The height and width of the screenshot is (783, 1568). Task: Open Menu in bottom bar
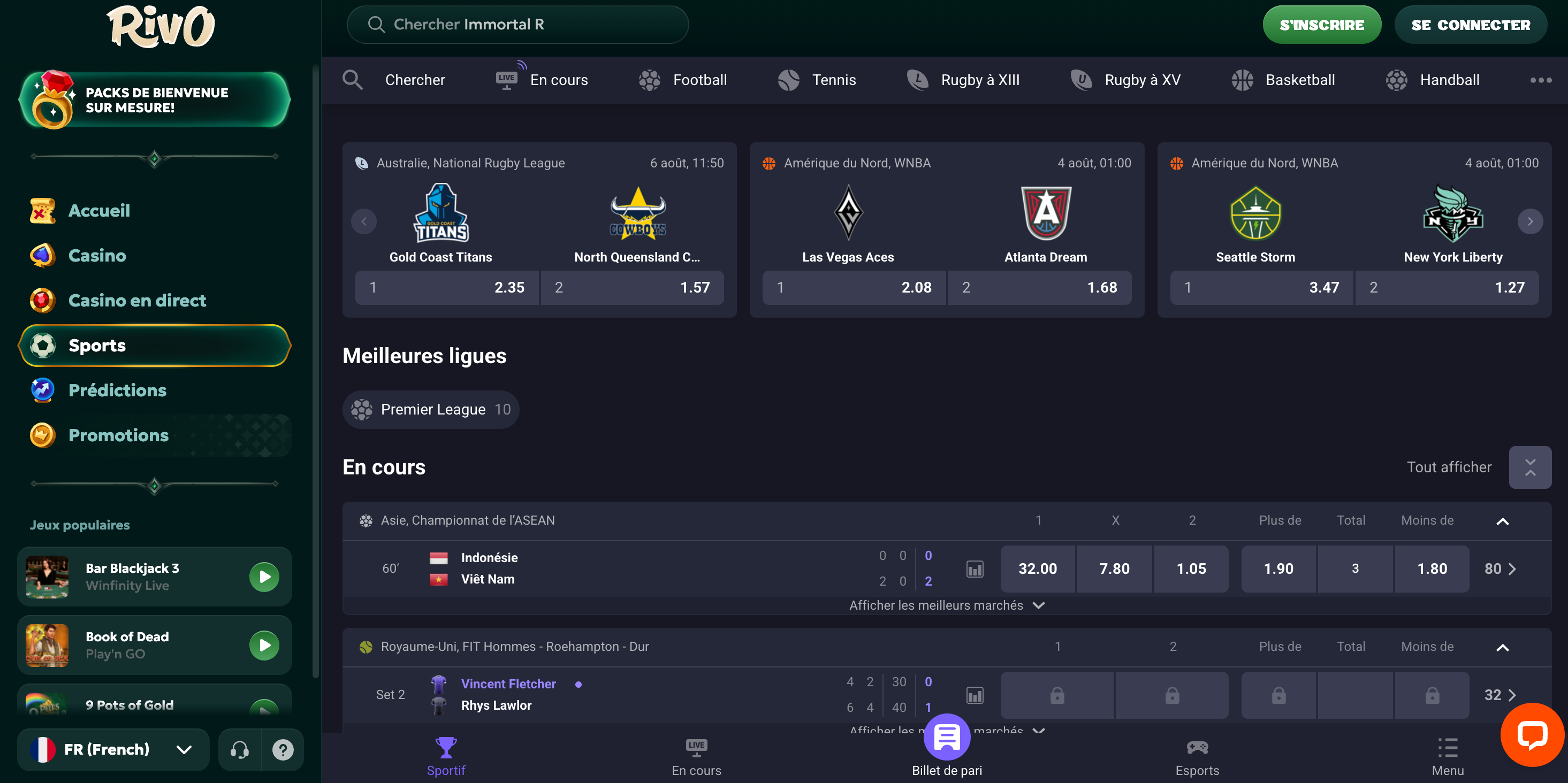(x=1448, y=757)
